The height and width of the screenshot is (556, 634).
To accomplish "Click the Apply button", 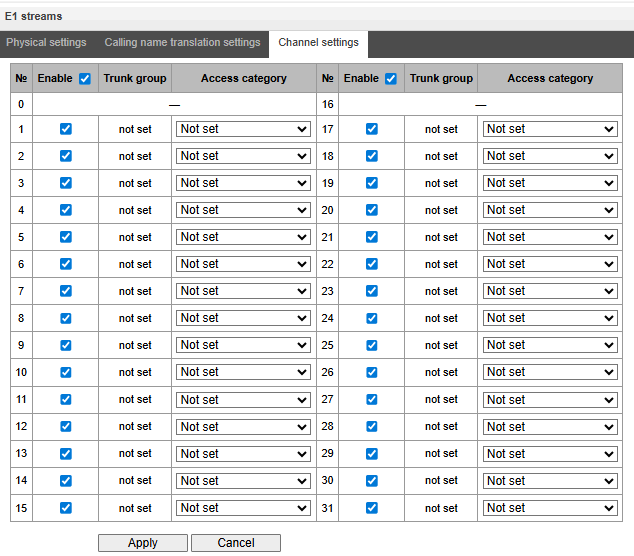I will point(143,543).
